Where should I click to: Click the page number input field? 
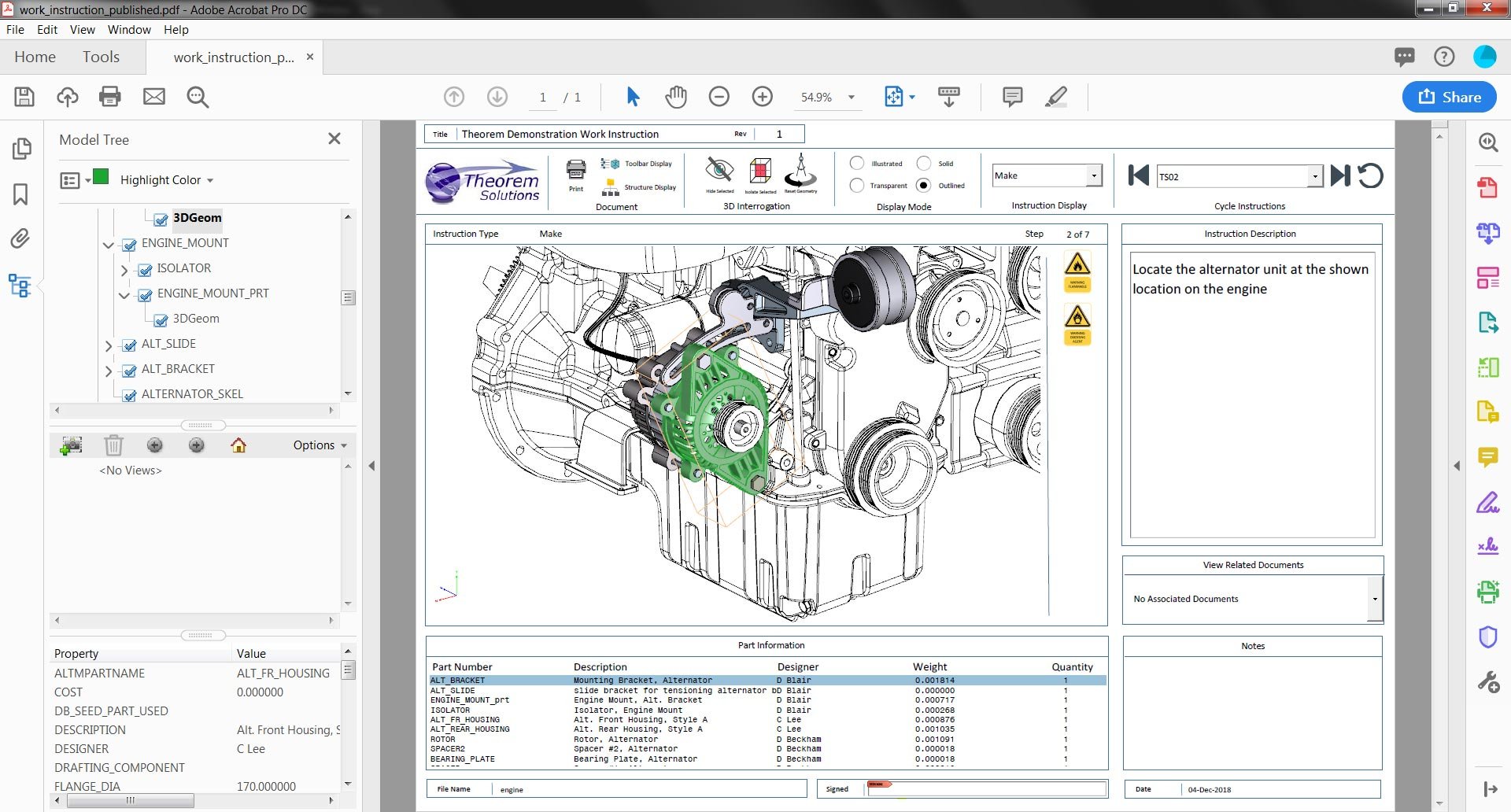tap(542, 97)
